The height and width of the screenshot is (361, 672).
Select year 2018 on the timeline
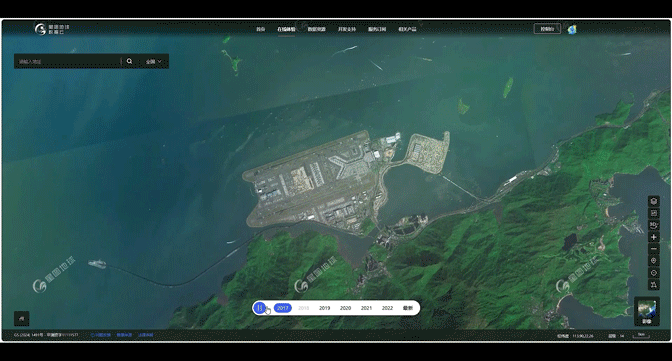pyautogui.click(x=303, y=308)
